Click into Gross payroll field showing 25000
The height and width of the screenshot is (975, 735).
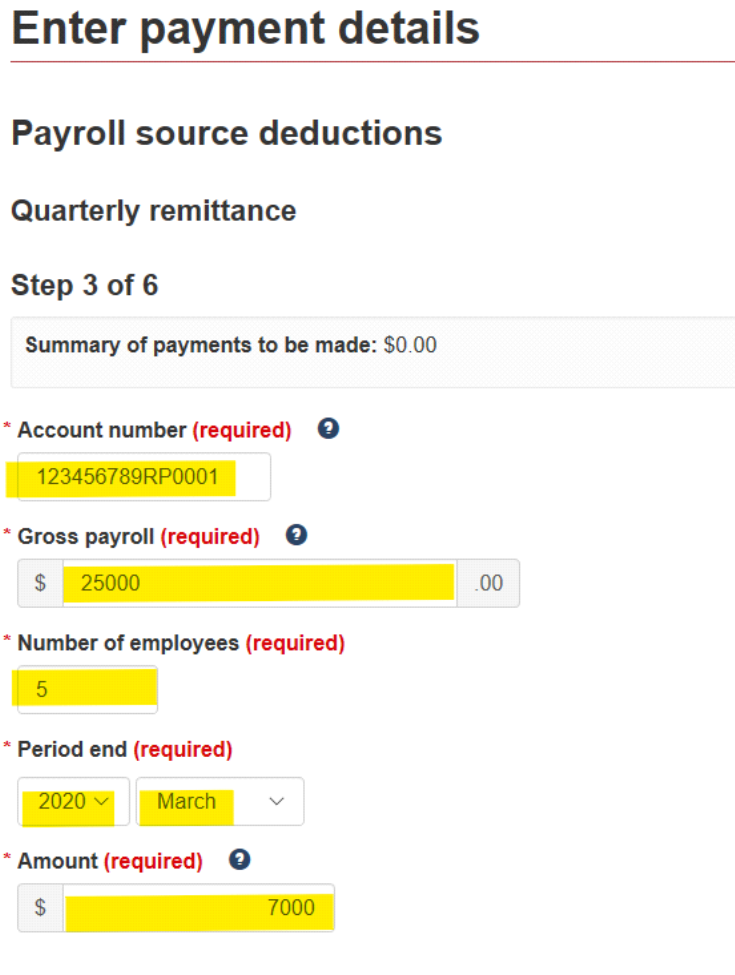coord(260,583)
